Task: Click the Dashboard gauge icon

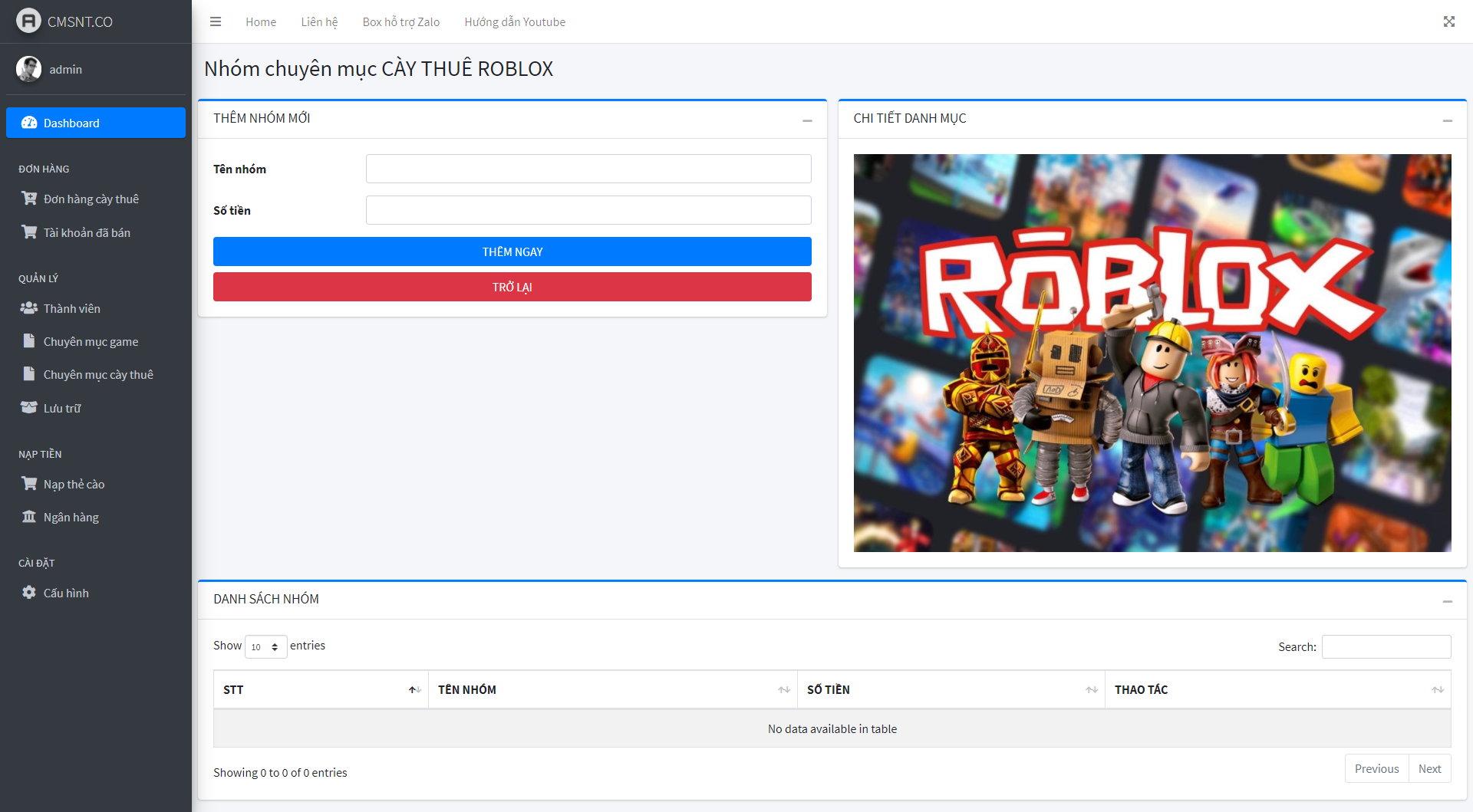Action: (x=29, y=123)
